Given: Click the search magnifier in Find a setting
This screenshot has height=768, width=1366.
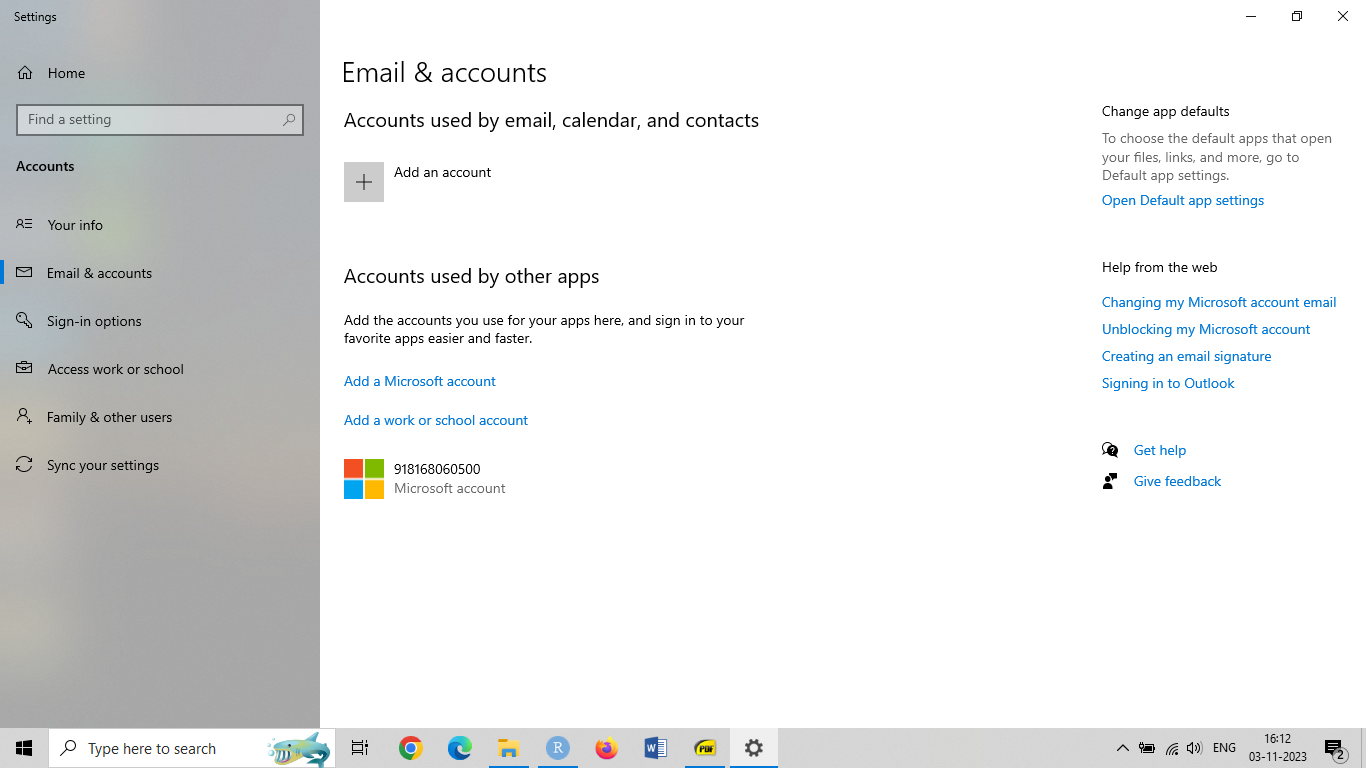Looking at the screenshot, I should pos(289,120).
